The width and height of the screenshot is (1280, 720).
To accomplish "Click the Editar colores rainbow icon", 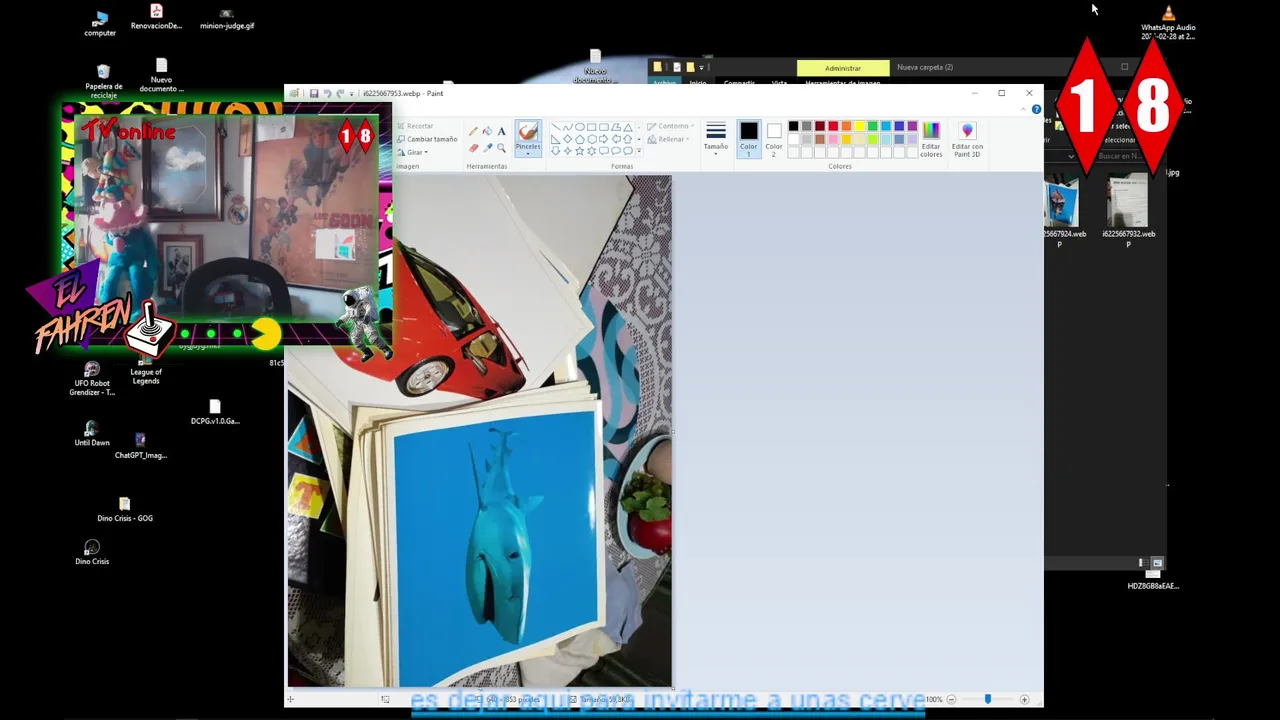I will tap(931, 130).
